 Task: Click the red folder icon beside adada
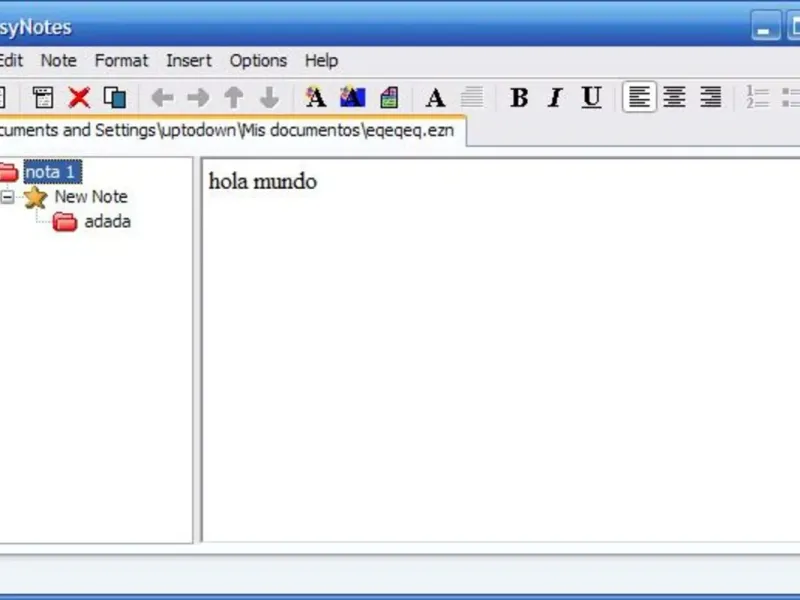pyautogui.click(x=65, y=221)
